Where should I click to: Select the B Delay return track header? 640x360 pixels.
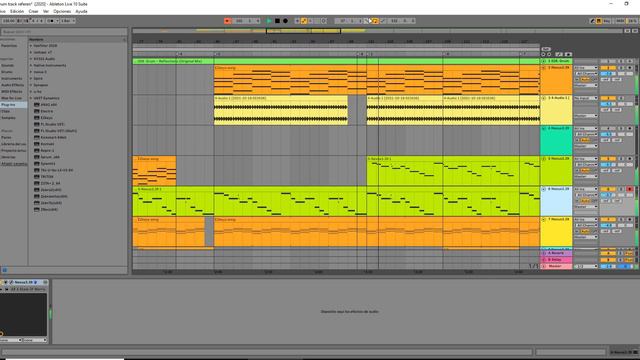pyautogui.click(x=556, y=260)
